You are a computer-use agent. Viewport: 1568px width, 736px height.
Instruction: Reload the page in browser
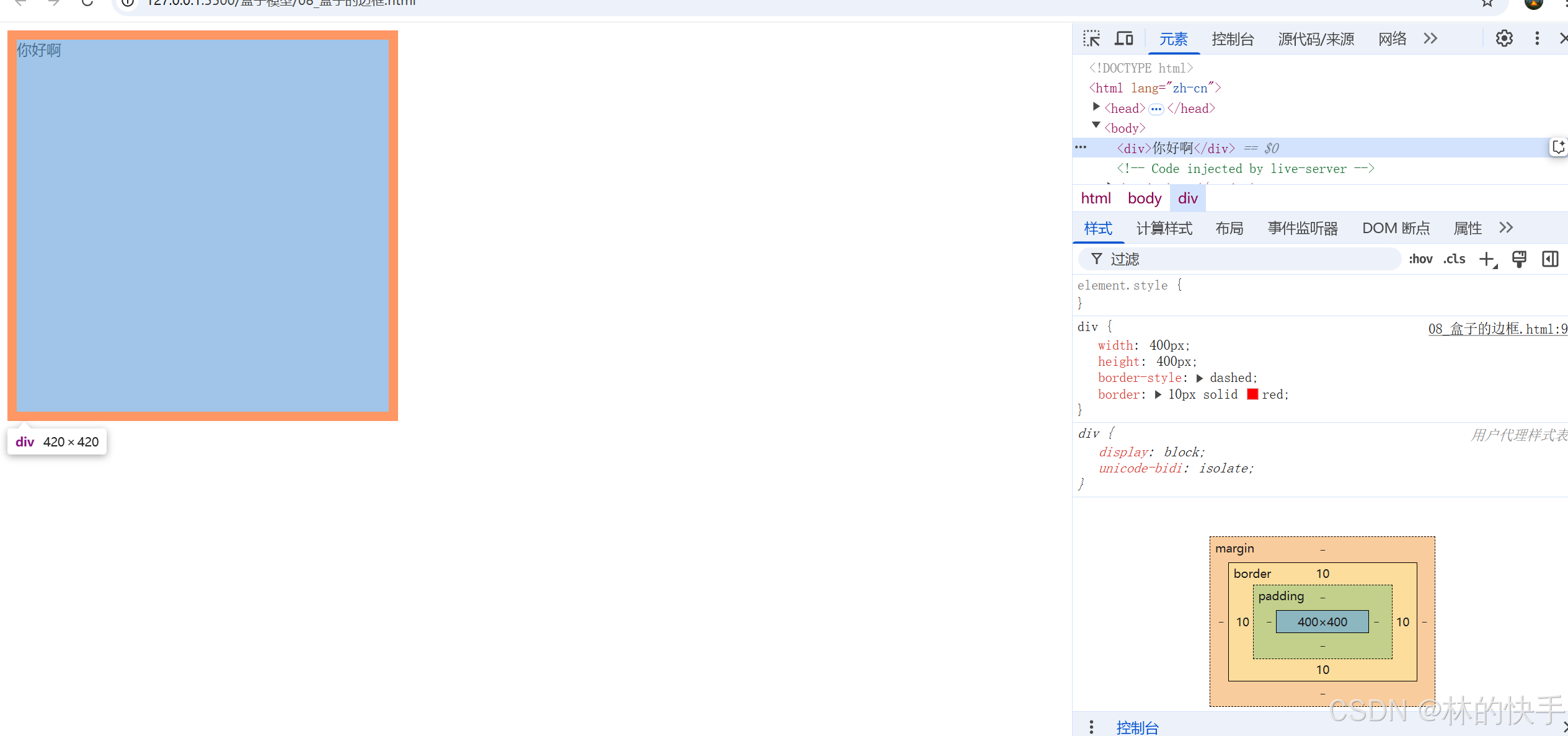tap(87, 3)
